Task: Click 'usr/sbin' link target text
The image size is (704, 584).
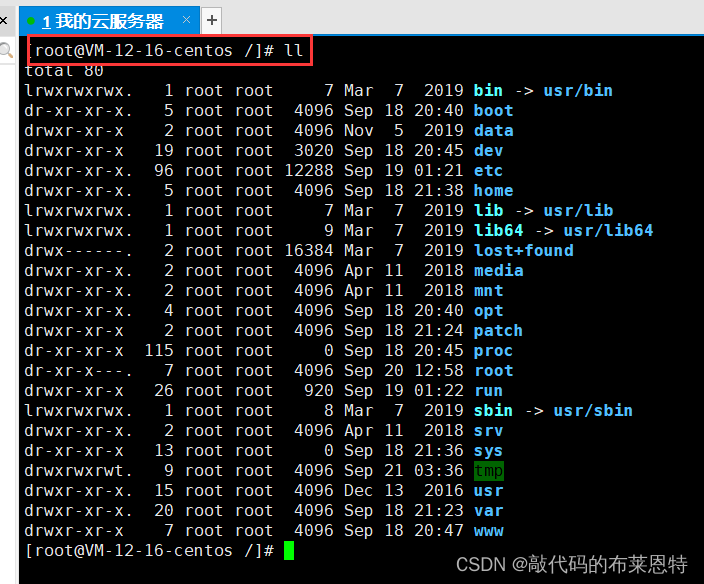Action: pyautogui.click(x=593, y=411)
